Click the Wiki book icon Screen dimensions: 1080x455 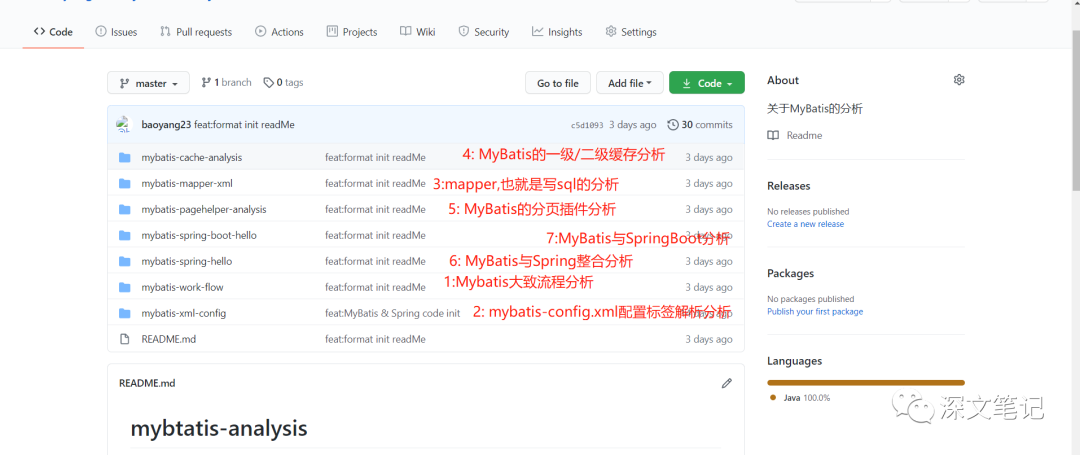coord(406,31)
